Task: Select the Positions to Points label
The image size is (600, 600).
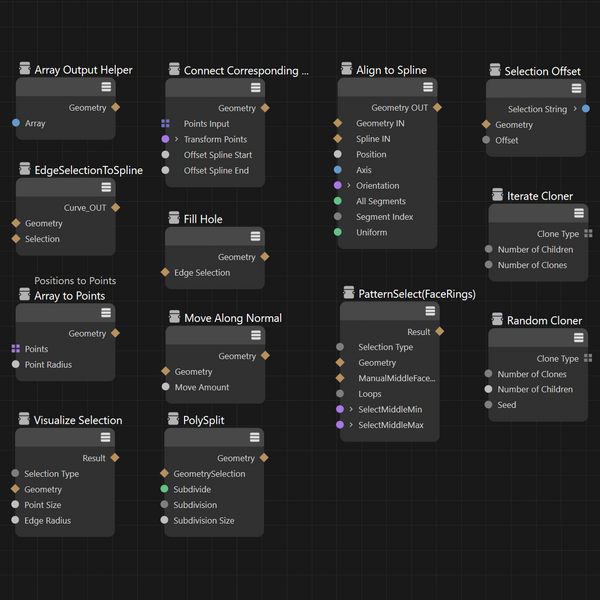Action: pyautogui.click(x=75, y=281)
